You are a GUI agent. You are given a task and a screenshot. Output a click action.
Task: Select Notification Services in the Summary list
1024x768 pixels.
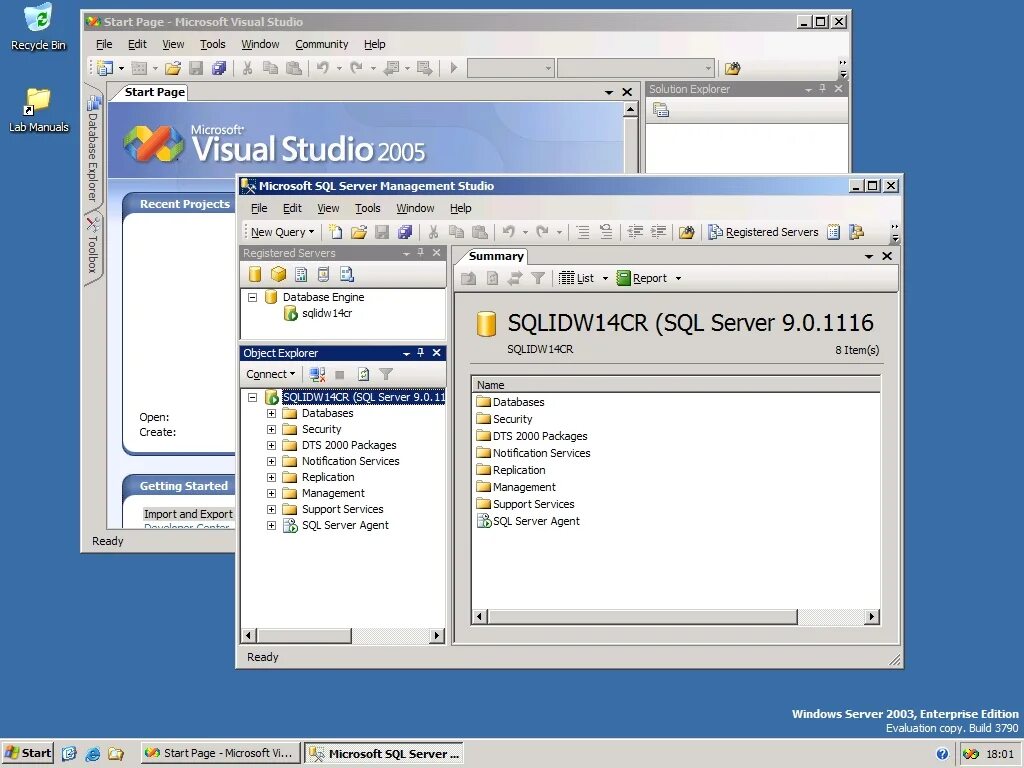coord(541,453)
